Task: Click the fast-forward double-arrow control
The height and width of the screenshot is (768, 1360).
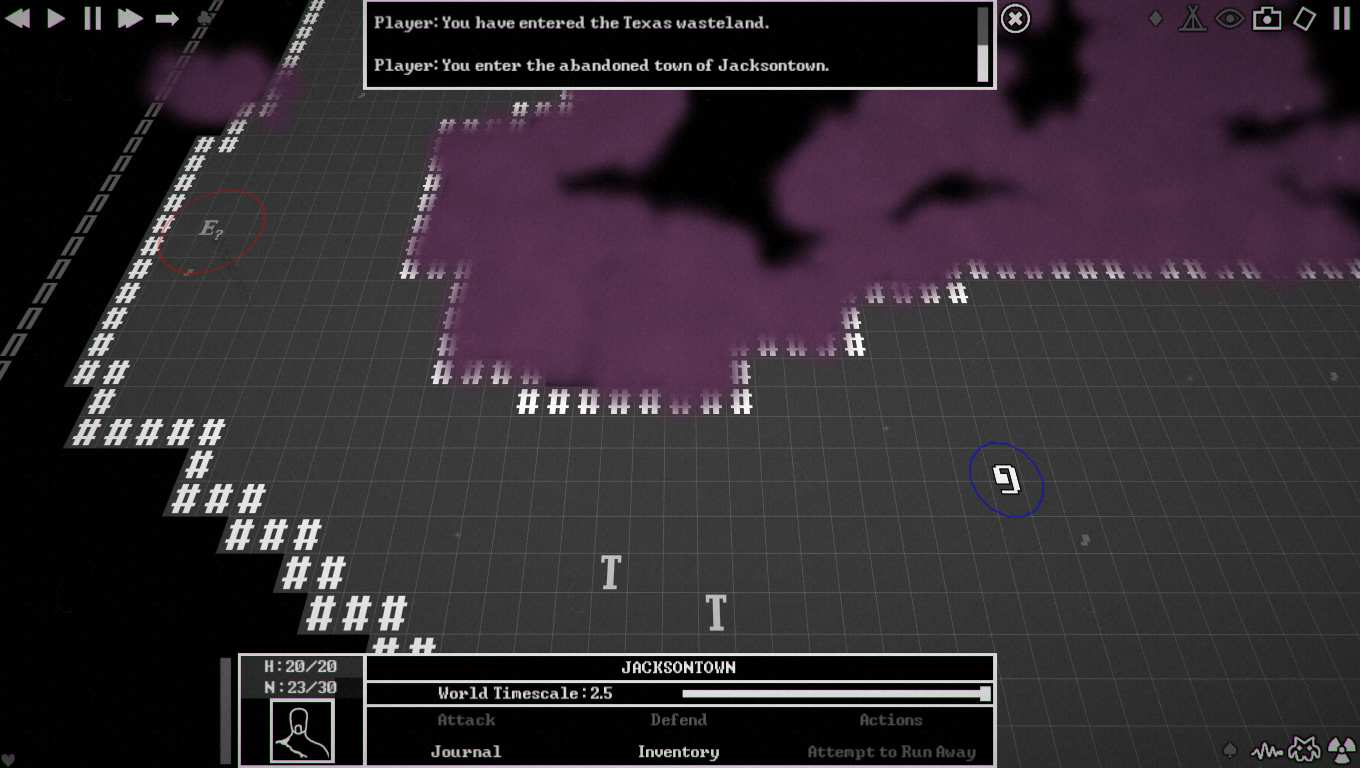Action: pyautogui.click(x=130, y=18)
